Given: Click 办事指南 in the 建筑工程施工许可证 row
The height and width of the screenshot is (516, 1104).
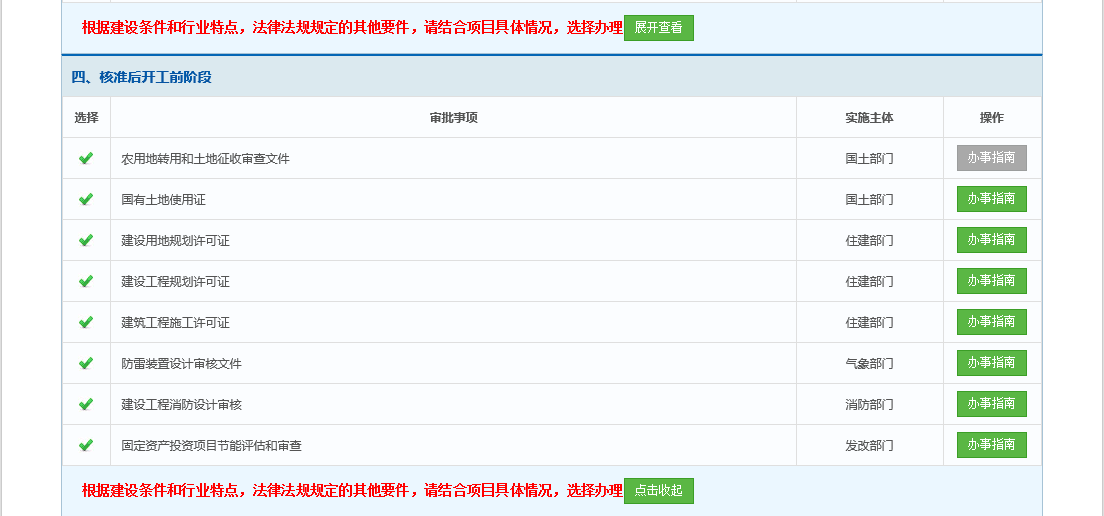Looking at the screenshot, I should pyautogui.click(x=991, y=322).
